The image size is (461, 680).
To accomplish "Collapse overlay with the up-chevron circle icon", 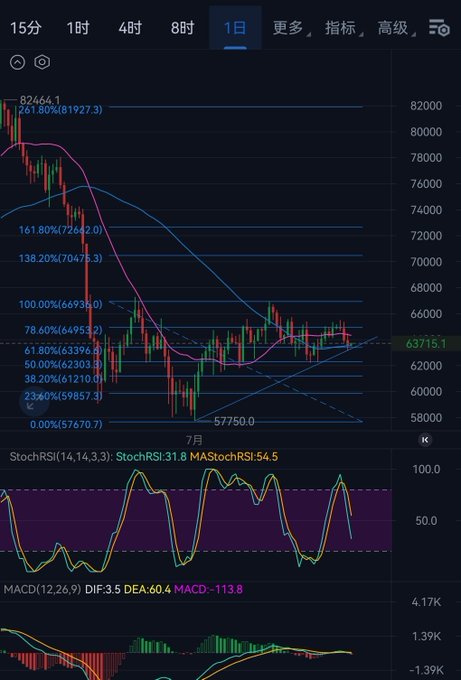I will coord(17,62).
